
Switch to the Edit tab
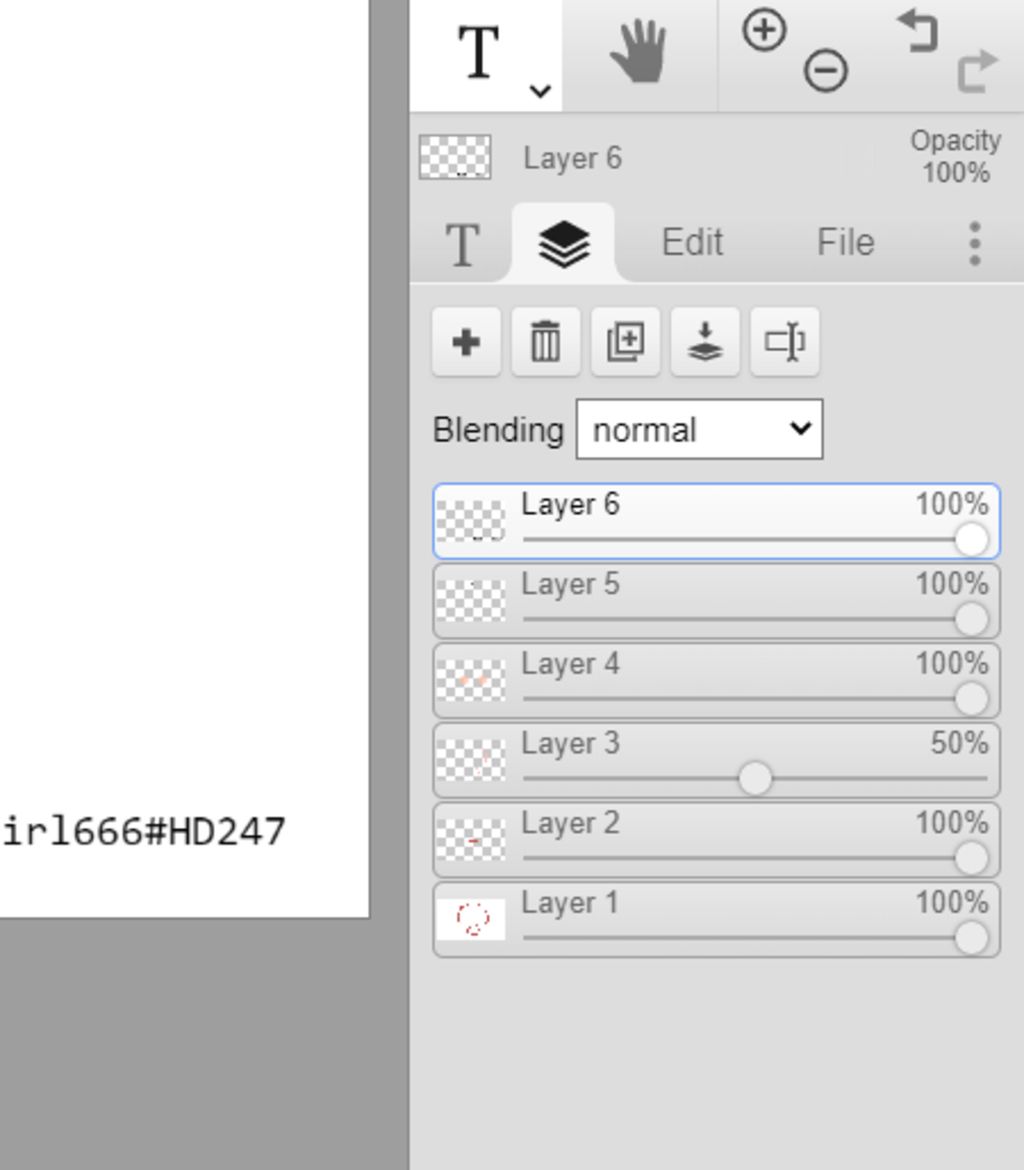tap(693, 243)
